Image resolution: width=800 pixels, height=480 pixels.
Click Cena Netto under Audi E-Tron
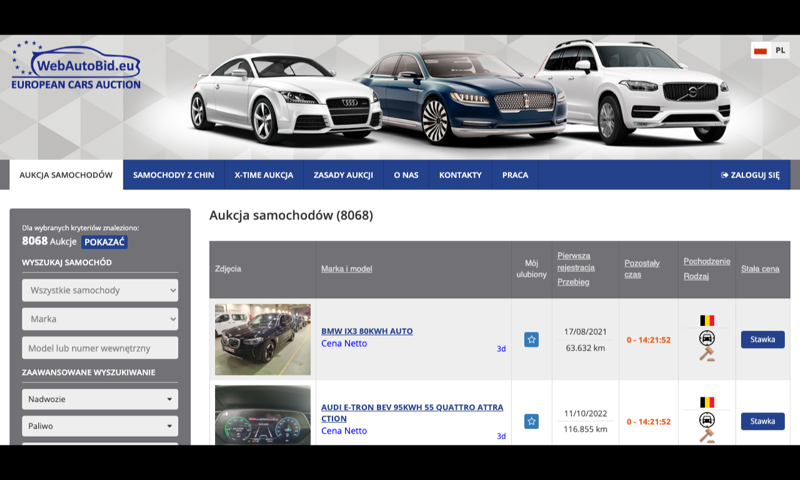click(344, 431)
